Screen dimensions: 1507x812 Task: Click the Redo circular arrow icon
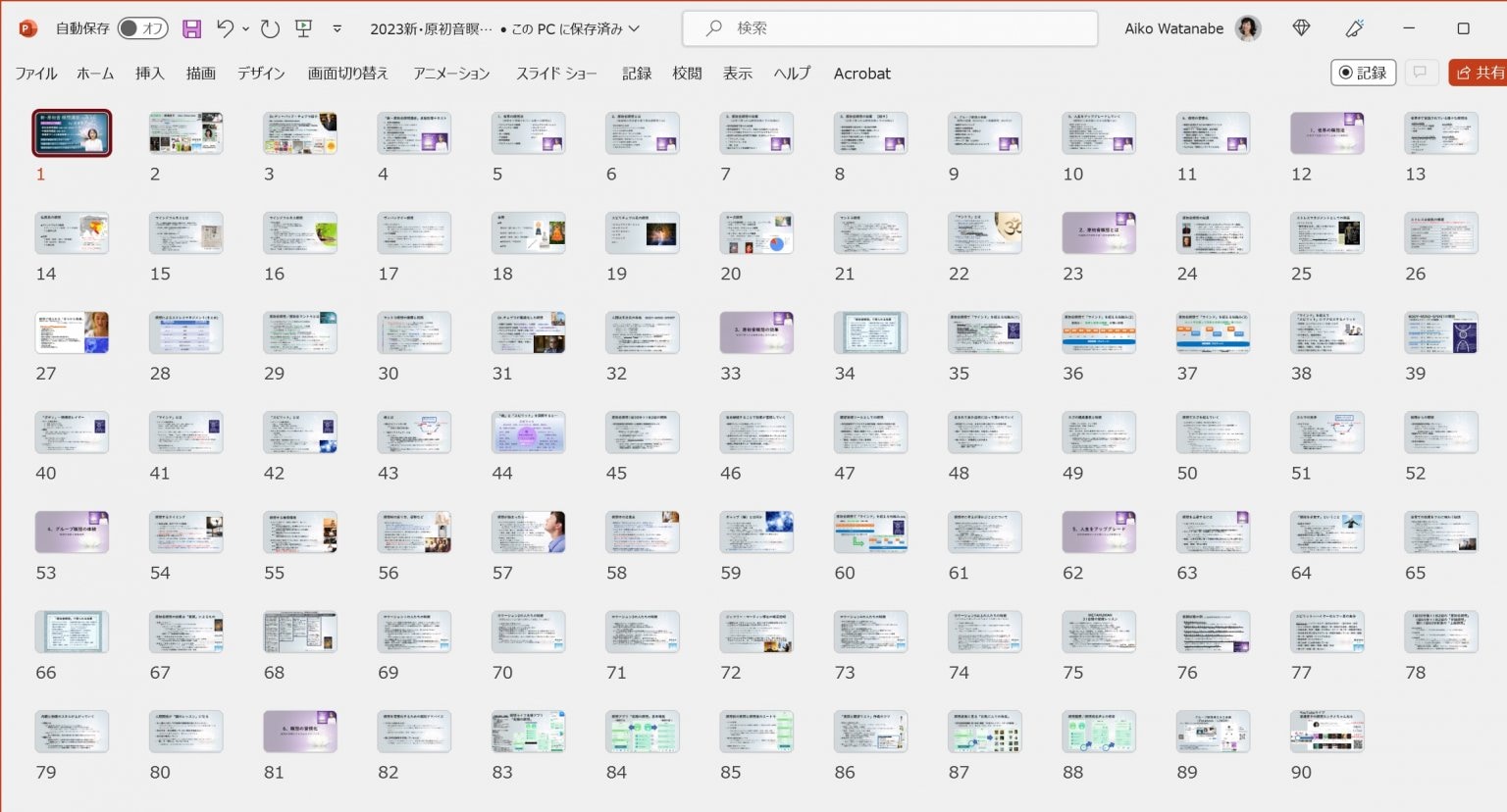(x=270, y=28)
